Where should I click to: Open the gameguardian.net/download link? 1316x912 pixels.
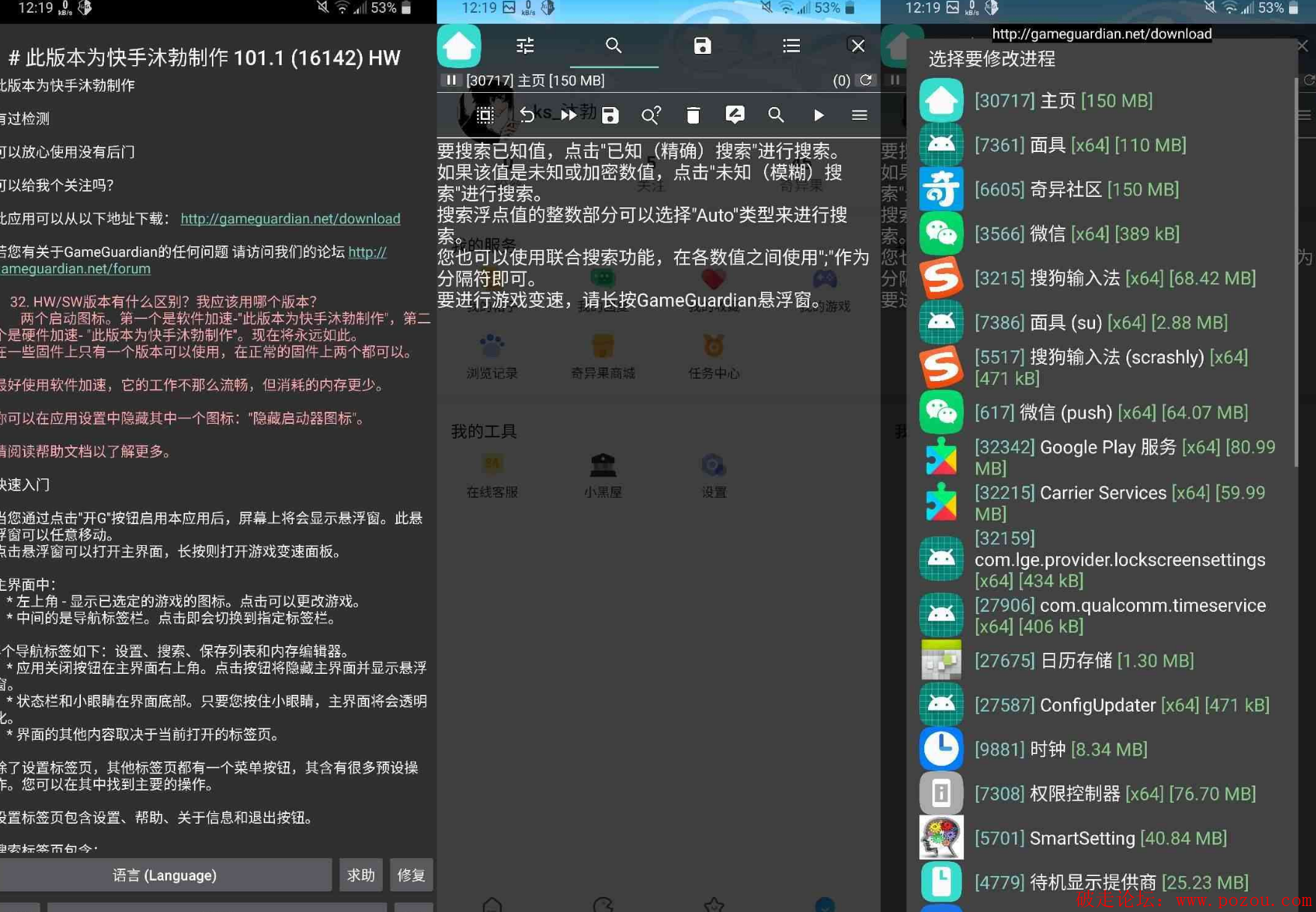290,219
